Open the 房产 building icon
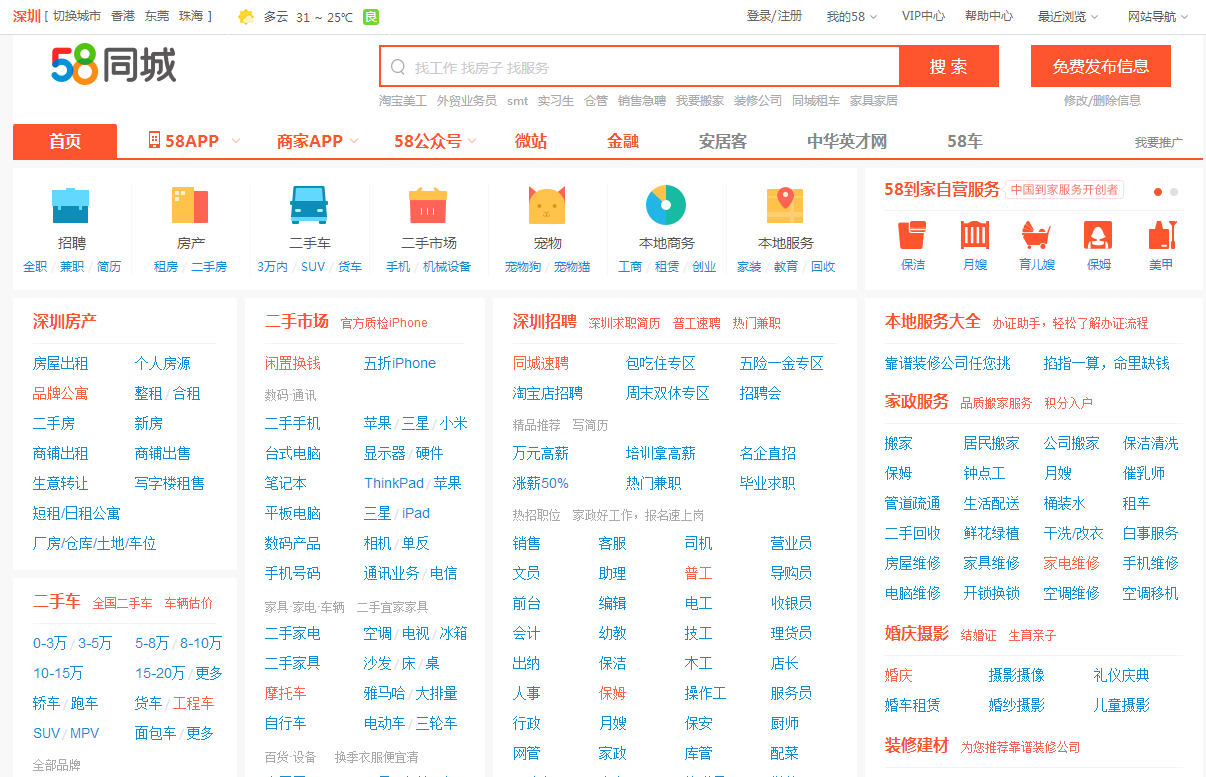Image resolution: width=1206 pixels, height=777 pixels. (x=190, y=205)
